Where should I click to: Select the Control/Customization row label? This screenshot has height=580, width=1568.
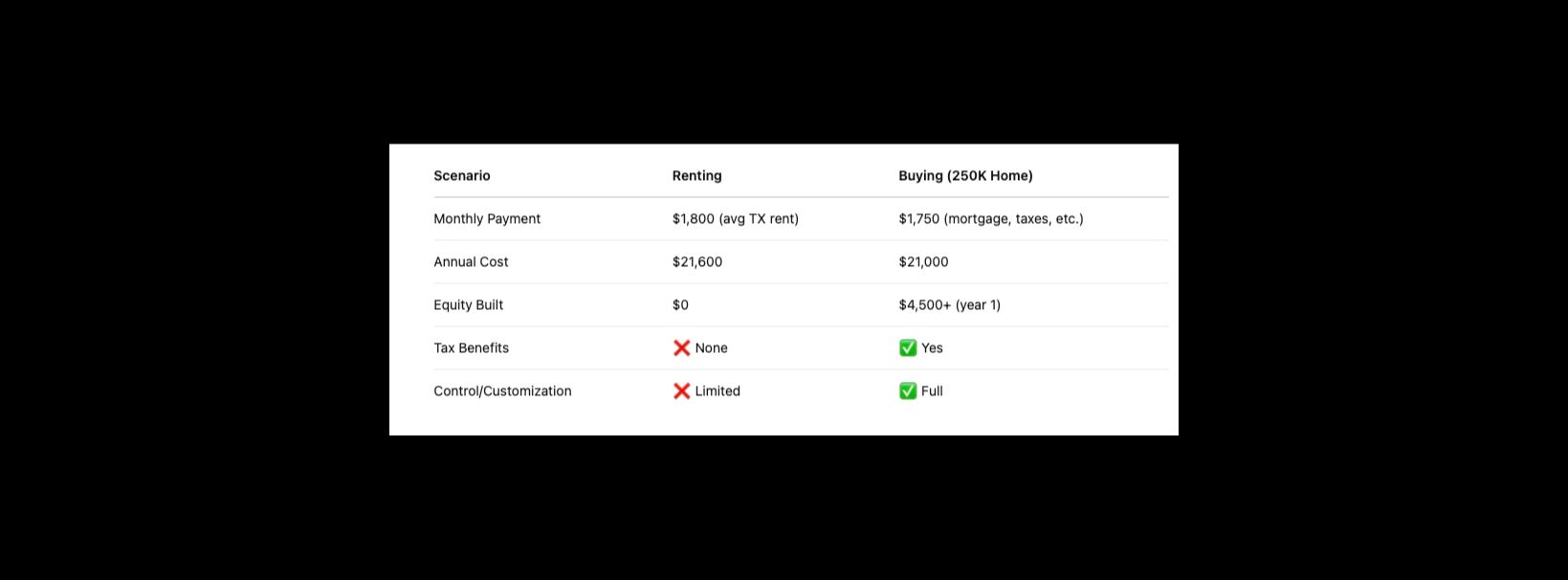502,391
